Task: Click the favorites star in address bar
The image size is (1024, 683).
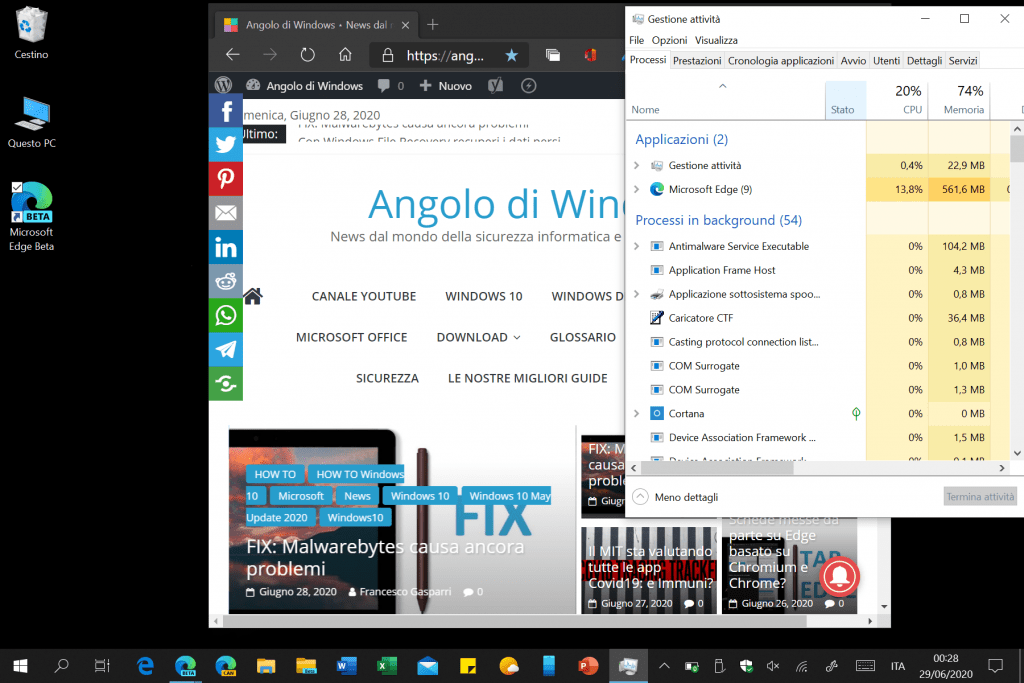Action: click(x=511, y=55)
